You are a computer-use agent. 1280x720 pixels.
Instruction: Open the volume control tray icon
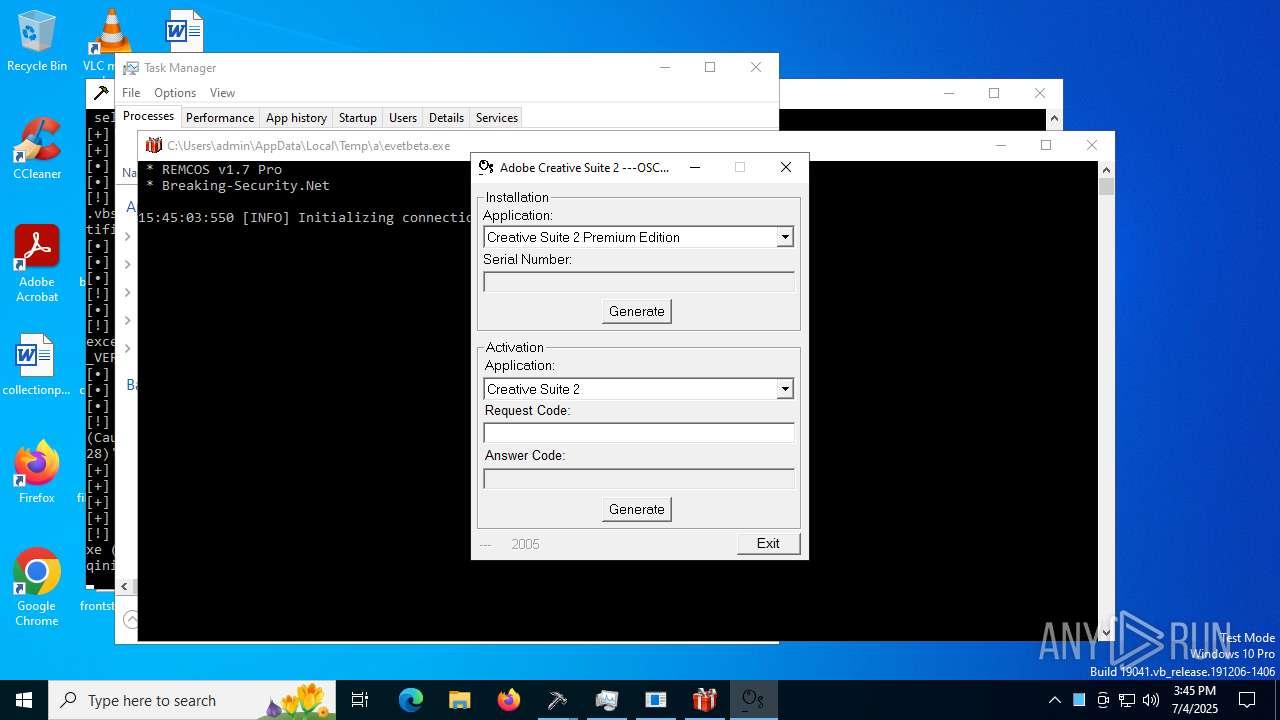coord(1151,700)
